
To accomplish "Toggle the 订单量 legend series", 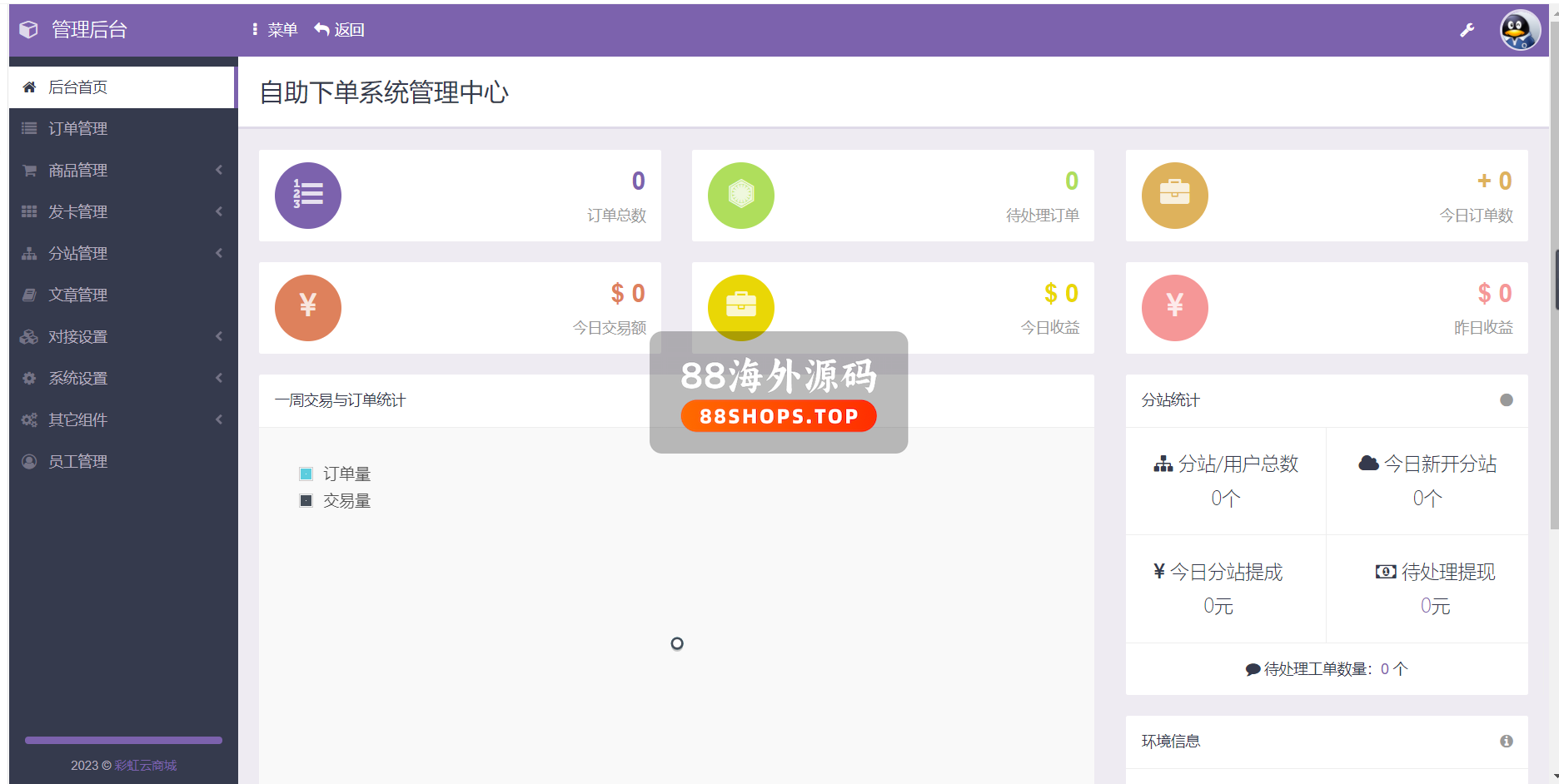I will [x=335, y=474].
